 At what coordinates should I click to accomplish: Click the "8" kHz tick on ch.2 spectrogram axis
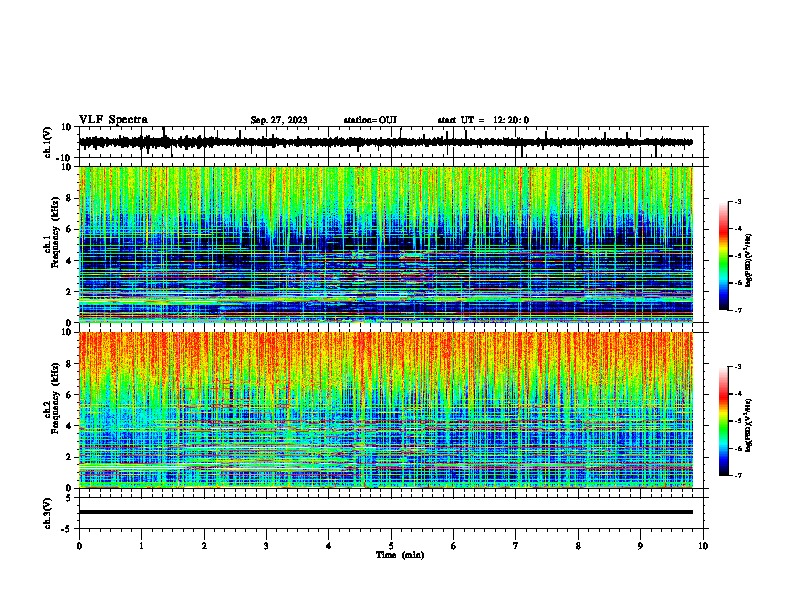(70, 364)
